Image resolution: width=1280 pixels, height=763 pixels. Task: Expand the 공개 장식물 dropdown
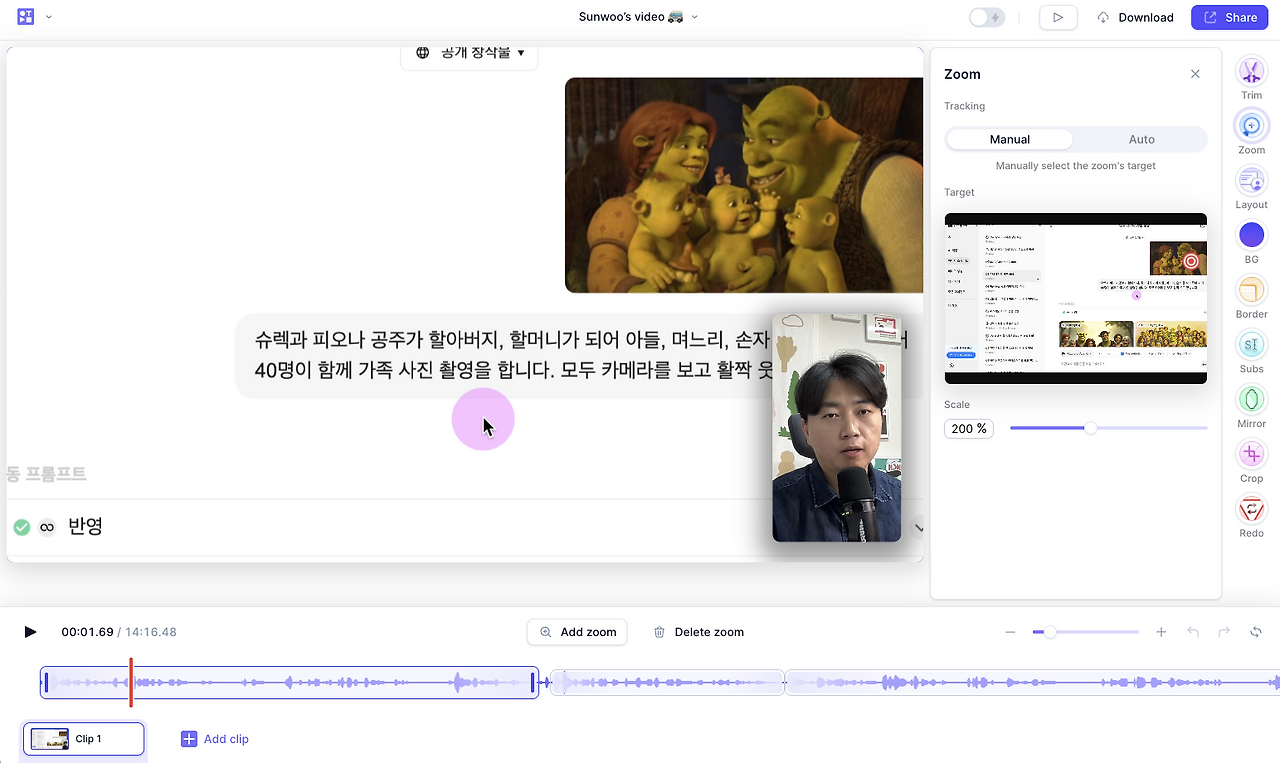(x=469, y=52)
